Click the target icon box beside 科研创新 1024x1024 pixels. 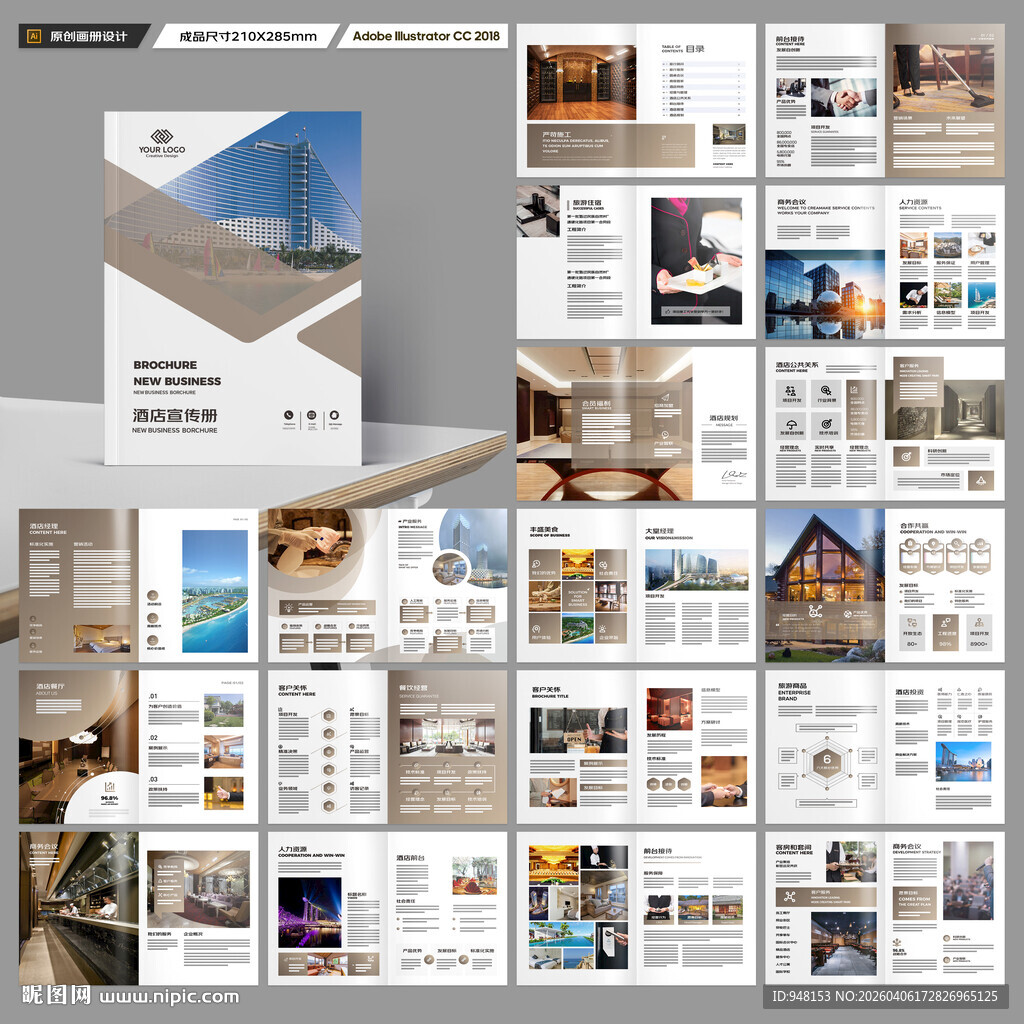906,456
